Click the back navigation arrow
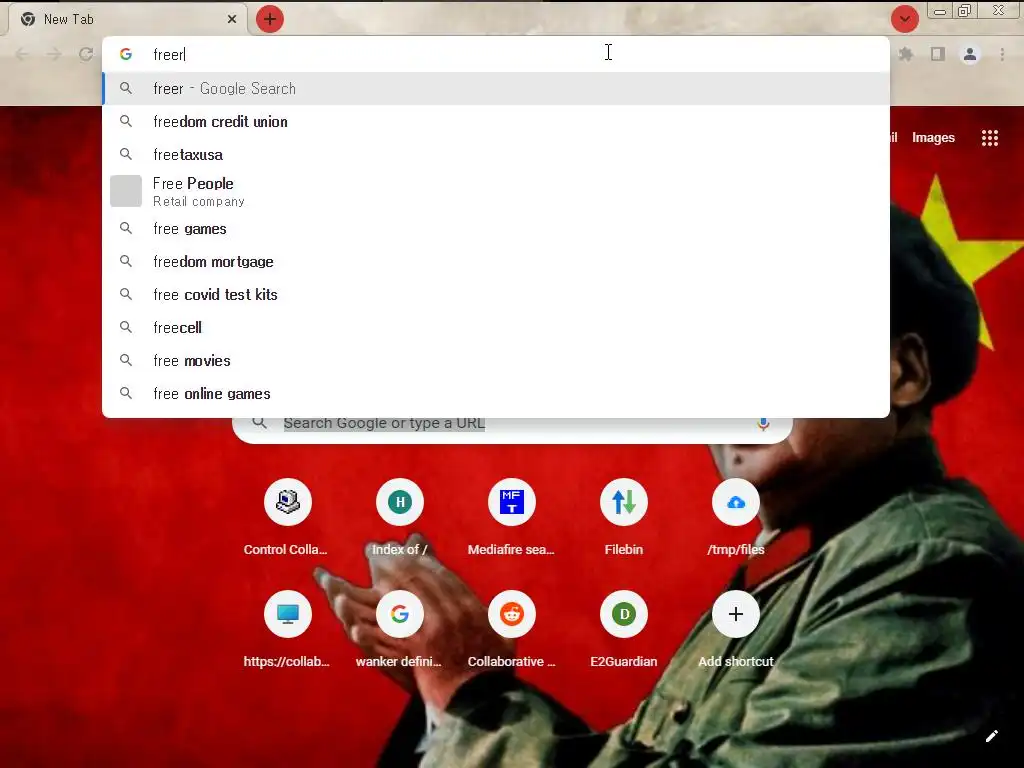This screenshot has width=1024, height=768. coord(22,54)
